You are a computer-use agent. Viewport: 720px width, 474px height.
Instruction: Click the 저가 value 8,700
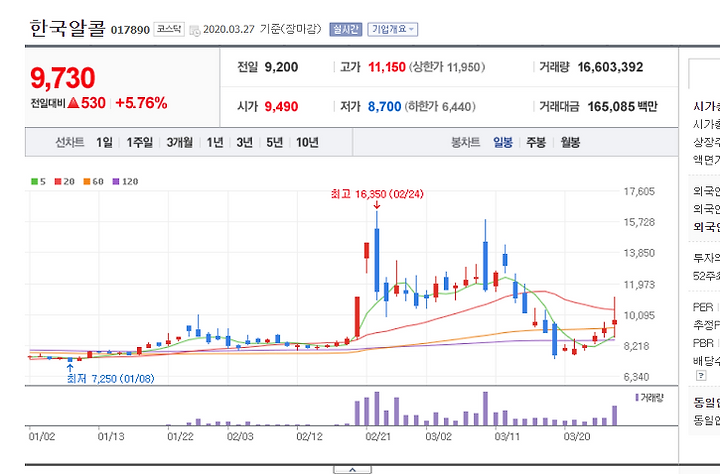click(x=384, y=107)
